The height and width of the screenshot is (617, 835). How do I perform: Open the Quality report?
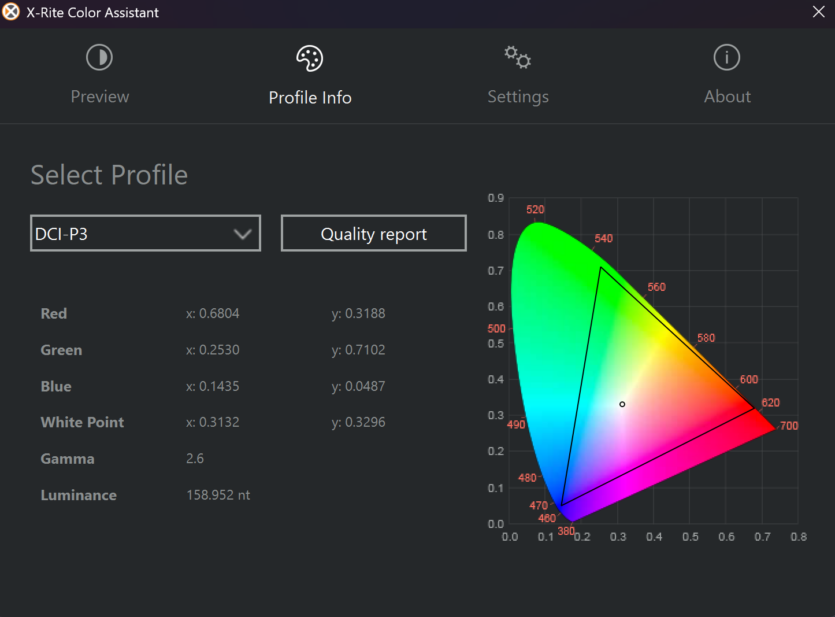click(x=374, y=233)
